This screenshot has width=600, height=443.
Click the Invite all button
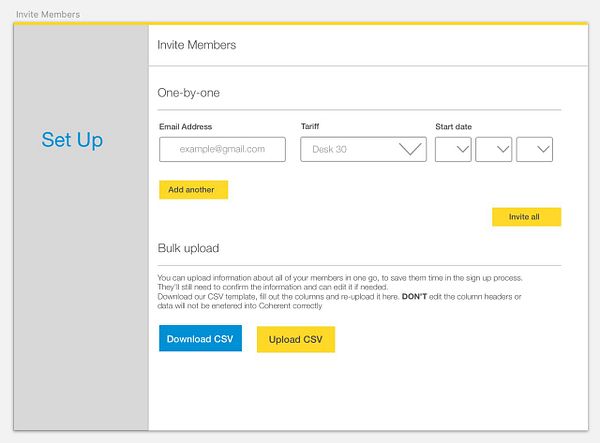click(527, 217)
